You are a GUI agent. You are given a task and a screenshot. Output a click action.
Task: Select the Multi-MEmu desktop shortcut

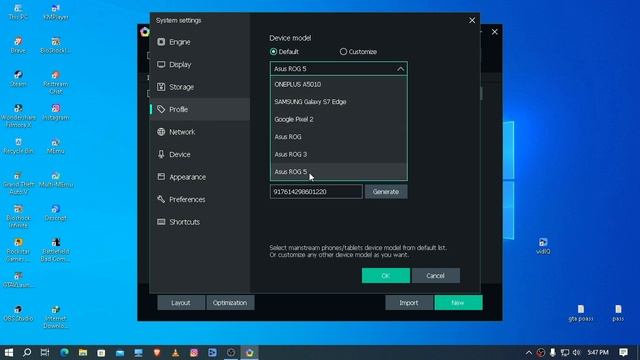pos(56,179)
